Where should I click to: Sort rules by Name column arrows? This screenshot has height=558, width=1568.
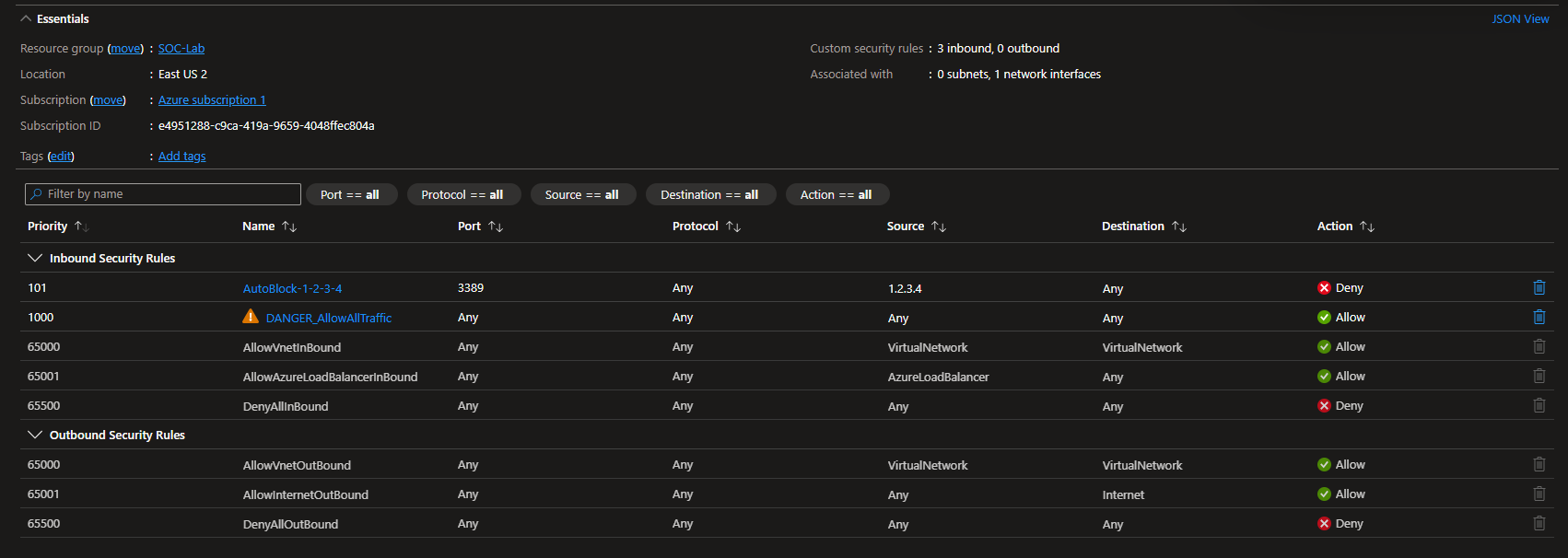coord(289,227)
